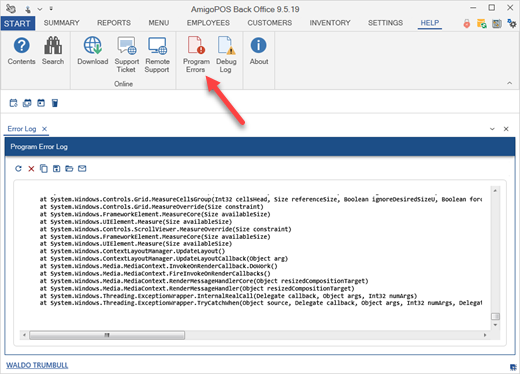The height and width of the screenshot is (375, 520).
Task: Refresh the program error log
Action: pyautogui.click(x=18, y=169)
